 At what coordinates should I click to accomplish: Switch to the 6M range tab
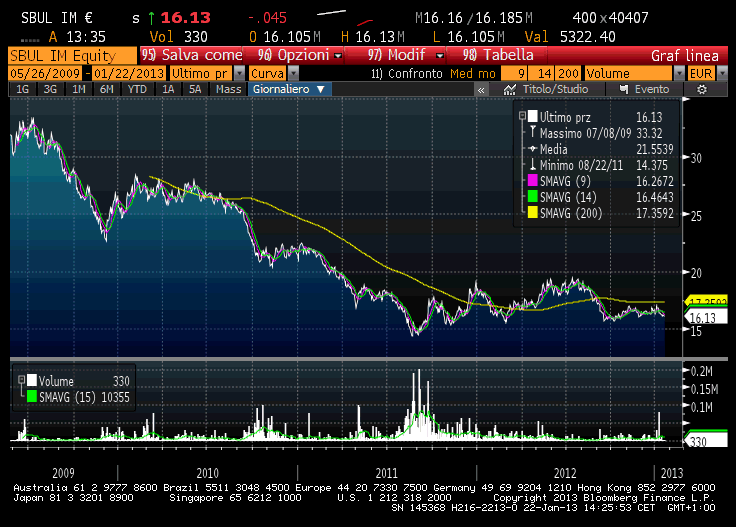(106, 89)
